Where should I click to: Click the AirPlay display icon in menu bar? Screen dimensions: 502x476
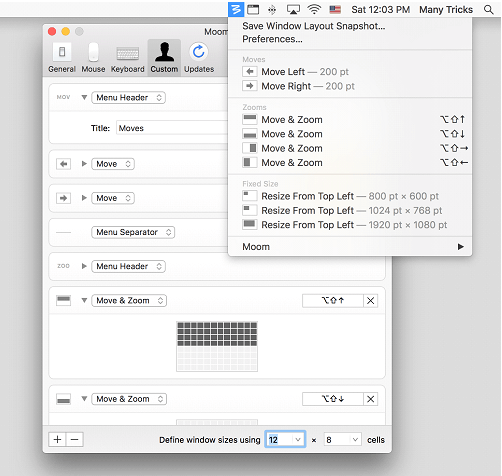pos(293,10)
